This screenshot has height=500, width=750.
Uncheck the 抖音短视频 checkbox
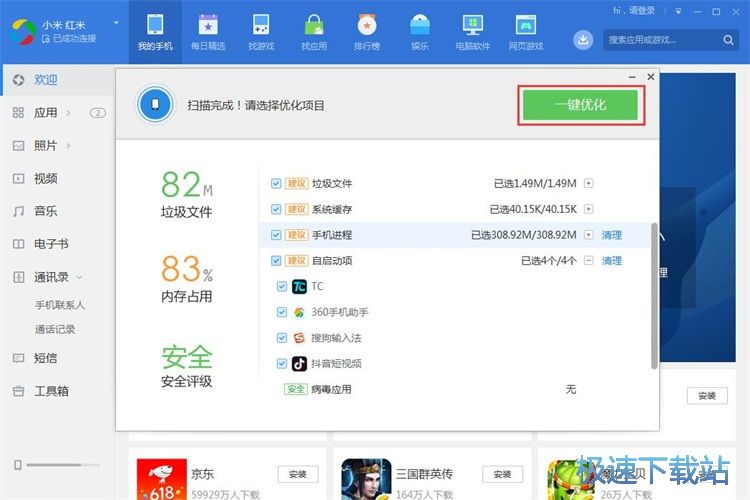tap(282, 364)
